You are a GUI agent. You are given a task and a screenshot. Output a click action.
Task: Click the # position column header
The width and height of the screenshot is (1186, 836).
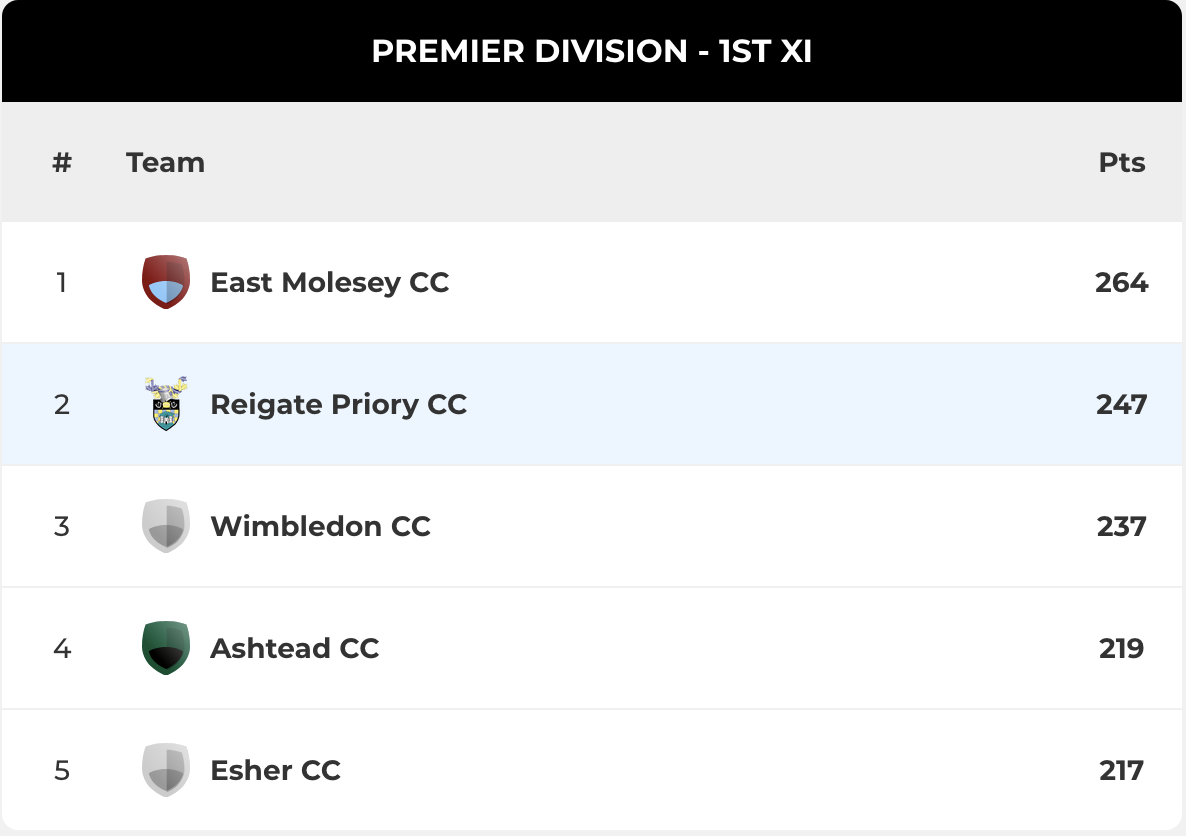click(62, 163)
